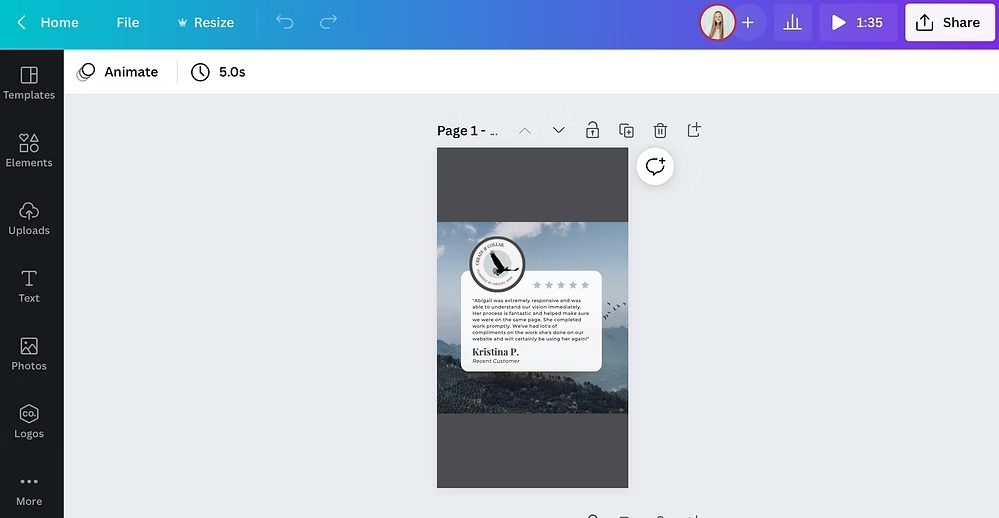Select the Kristina P. name text
999x518 pixels.
[495, 352]
